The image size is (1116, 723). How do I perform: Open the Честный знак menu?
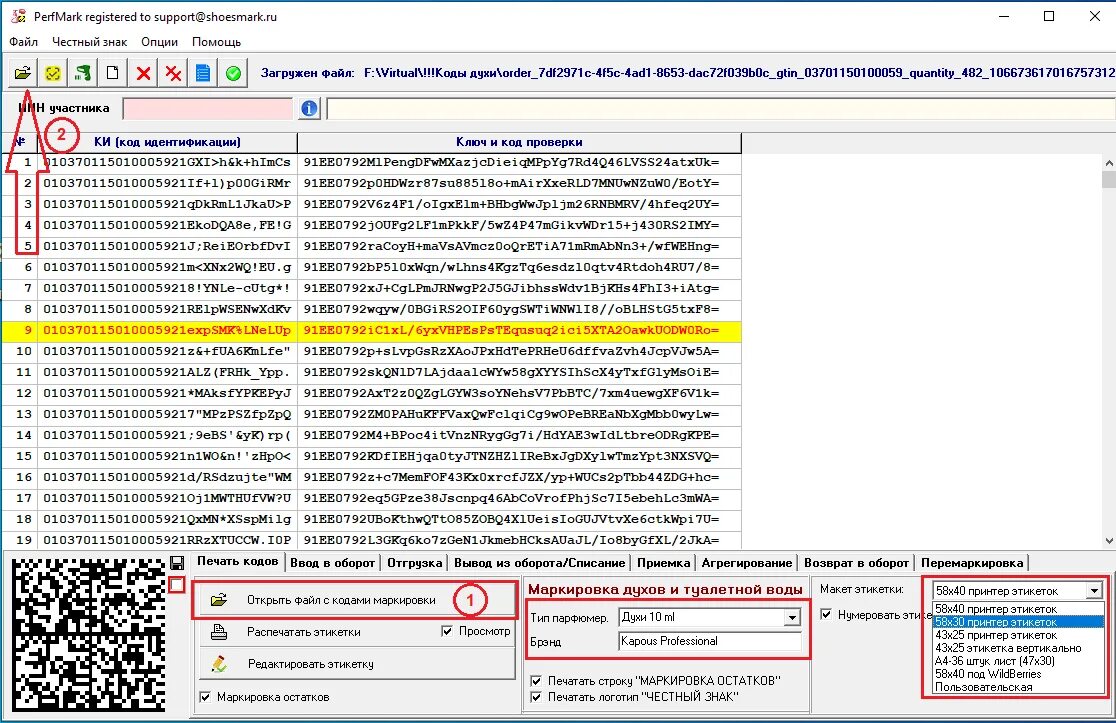point(90,42)
